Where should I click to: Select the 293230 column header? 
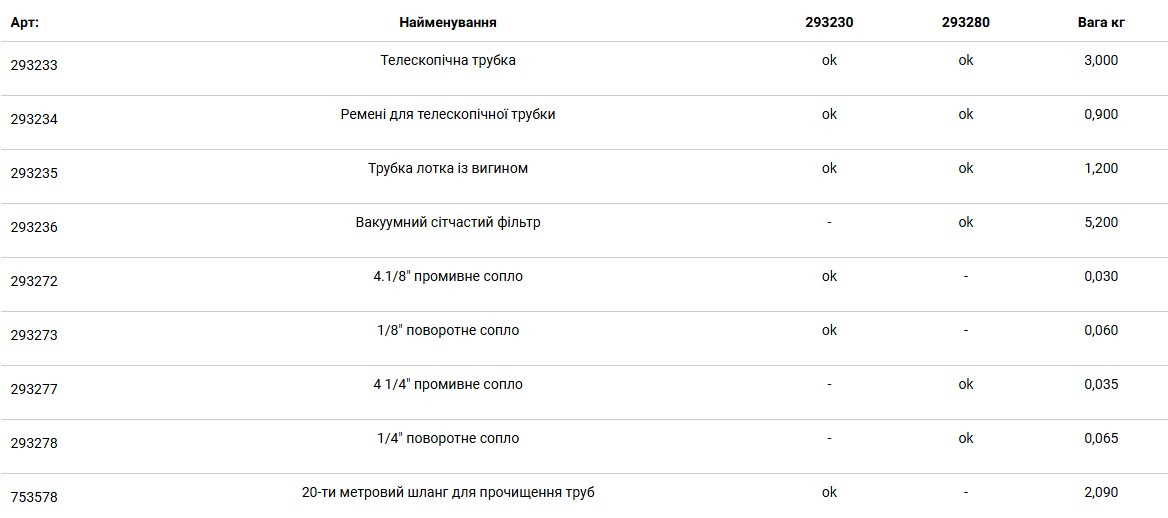tap(829, 22)
